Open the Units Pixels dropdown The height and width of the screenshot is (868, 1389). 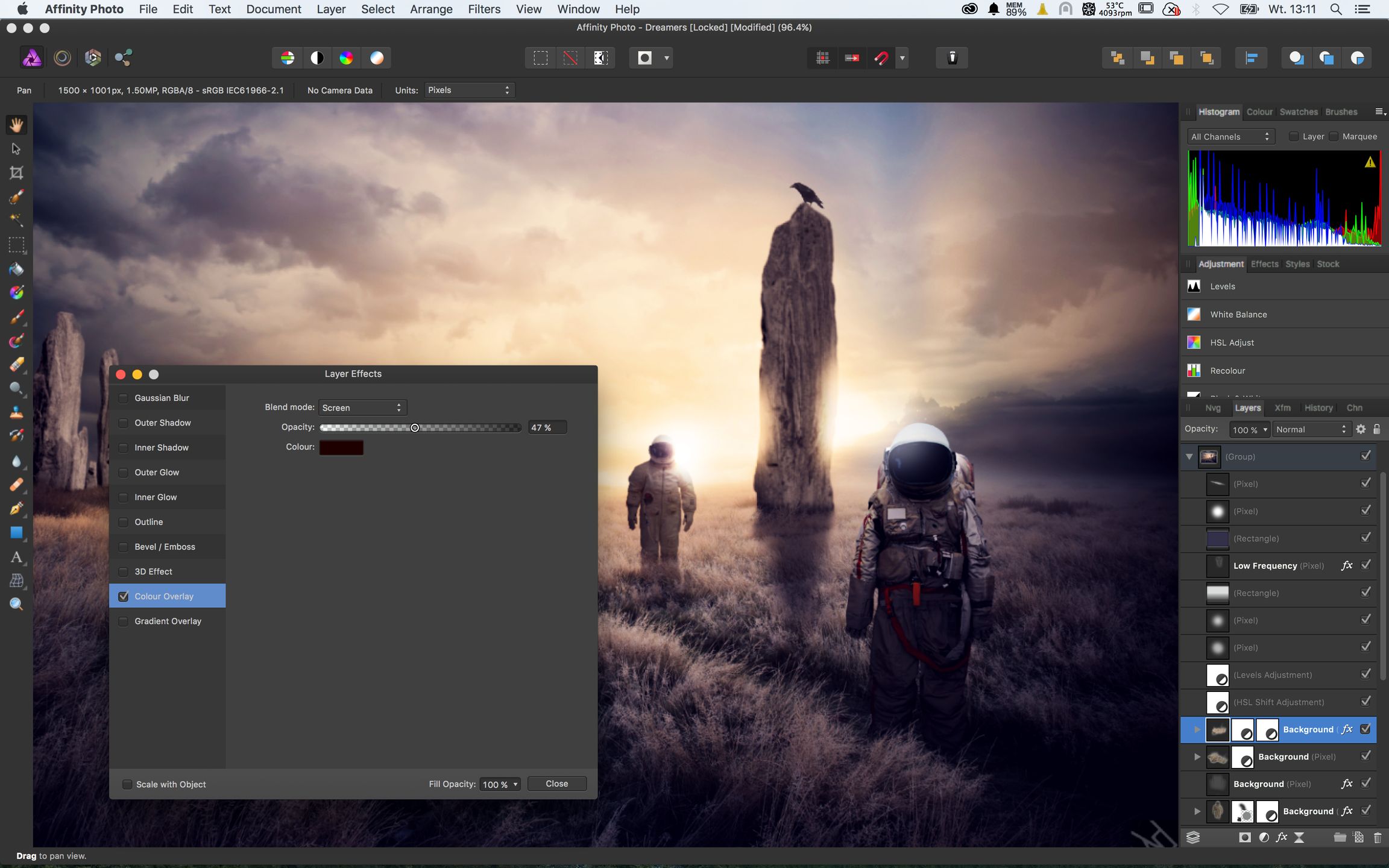470,90
